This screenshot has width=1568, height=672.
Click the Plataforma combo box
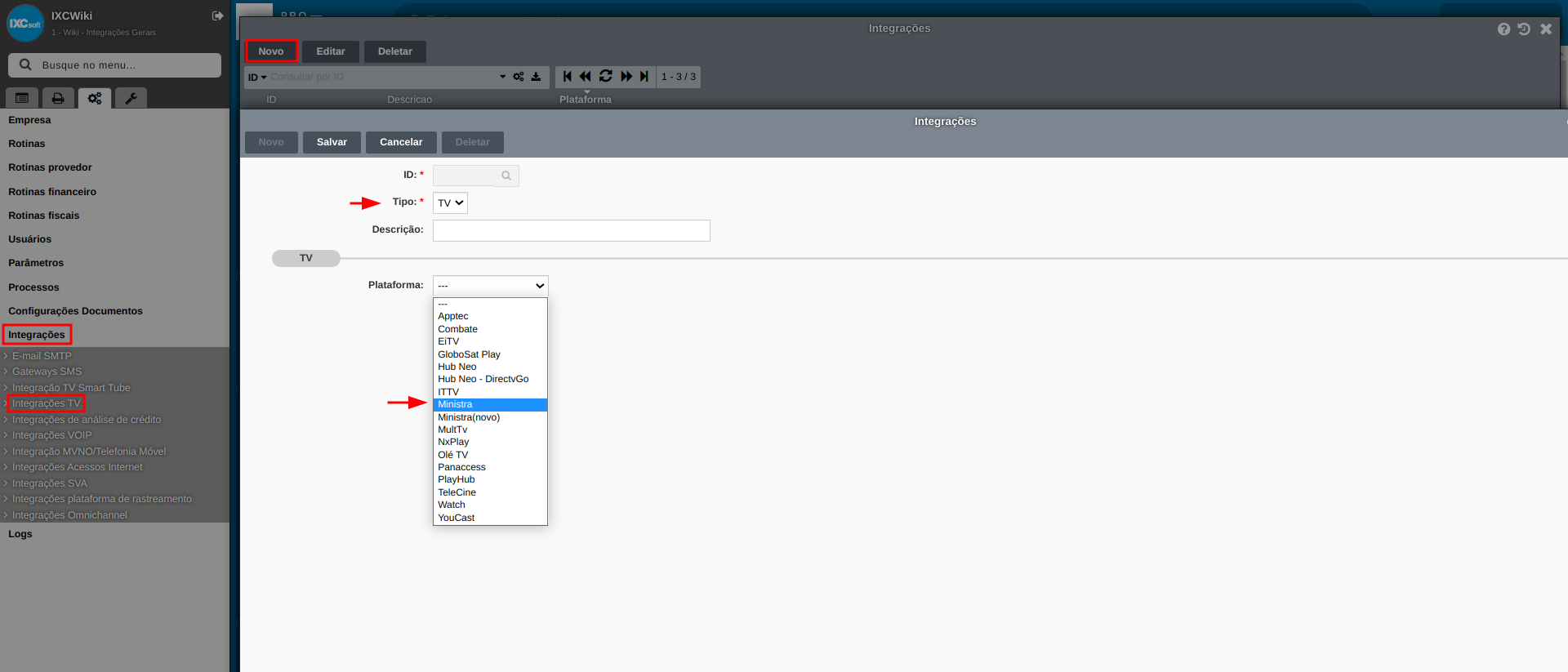(x=490, y=286)
